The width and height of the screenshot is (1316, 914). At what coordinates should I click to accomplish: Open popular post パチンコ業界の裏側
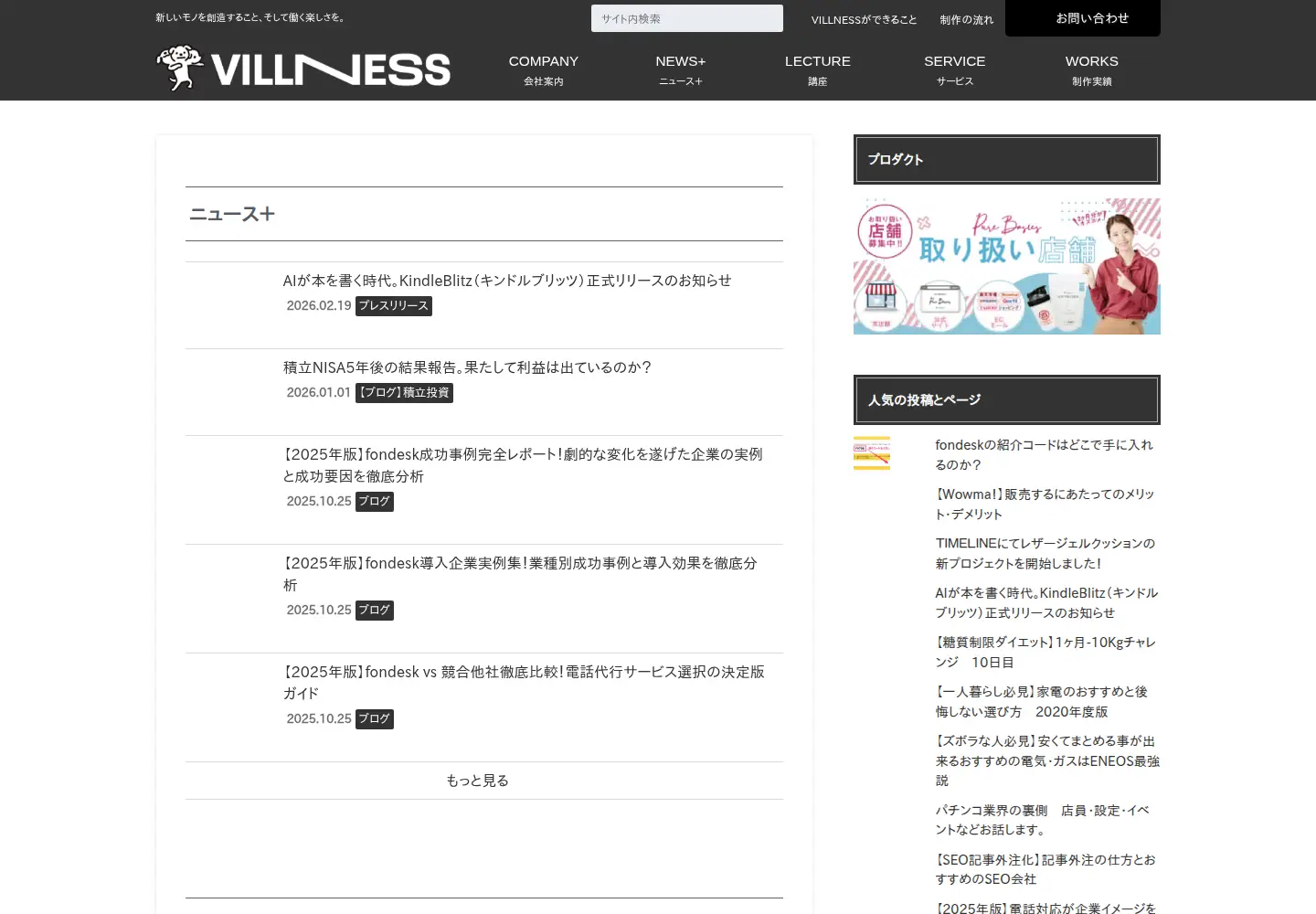(1043, 820)
